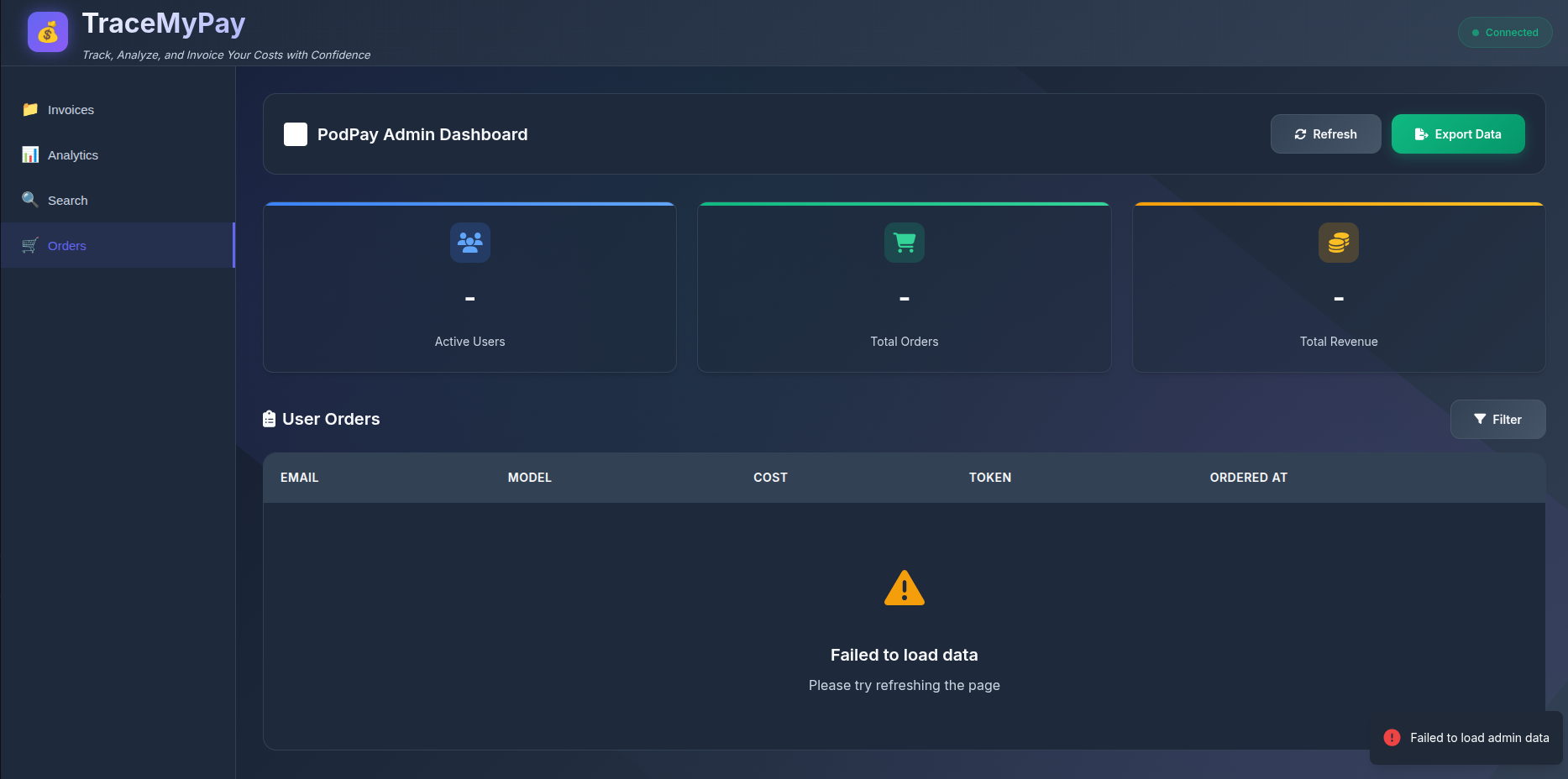Viewport: 1568px width, 779px height.
Task: Navigate to Analytics from the sidebar menu
Action: [x=73, y=154]
